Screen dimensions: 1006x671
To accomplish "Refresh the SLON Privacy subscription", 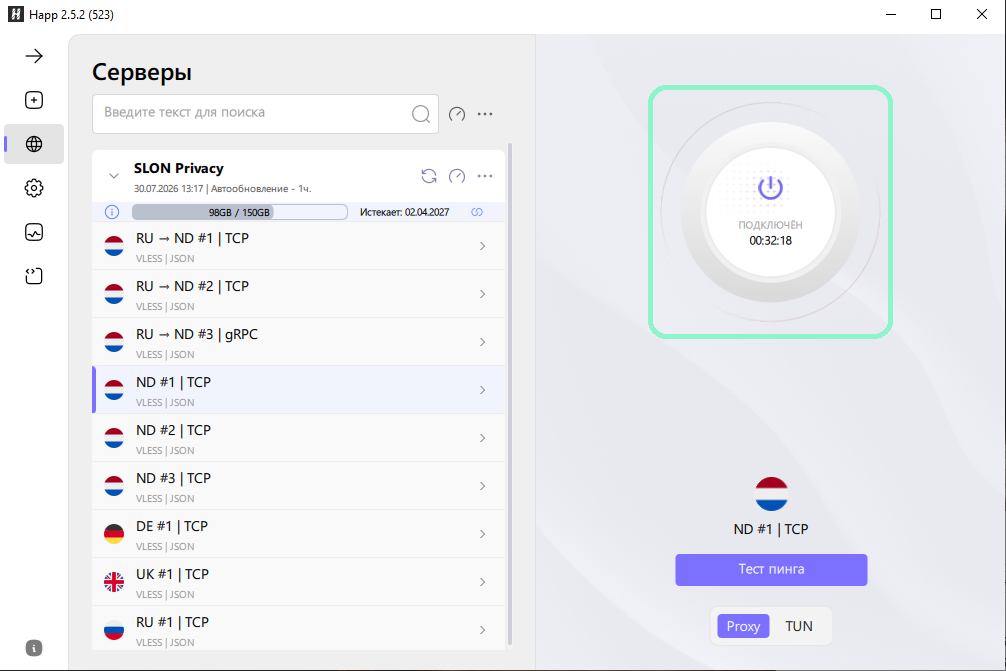I will (x=429, y=176).
